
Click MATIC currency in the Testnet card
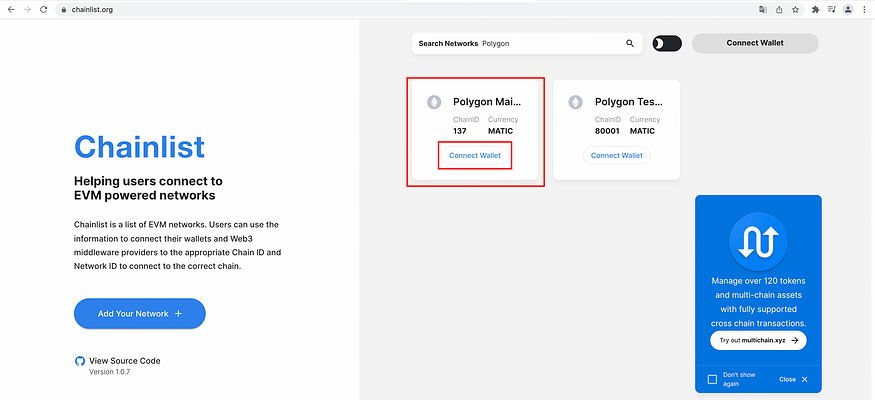[x=642, y=131]
